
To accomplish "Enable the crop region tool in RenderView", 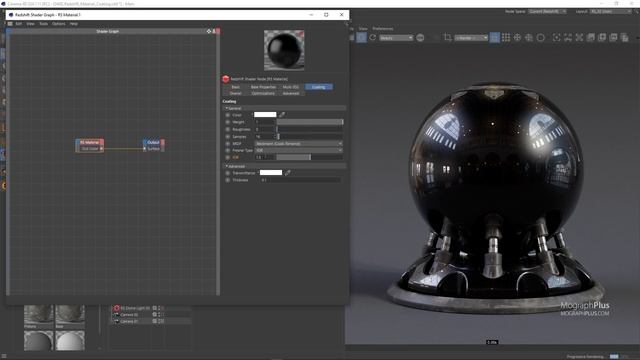I will [x=447, y=38].
